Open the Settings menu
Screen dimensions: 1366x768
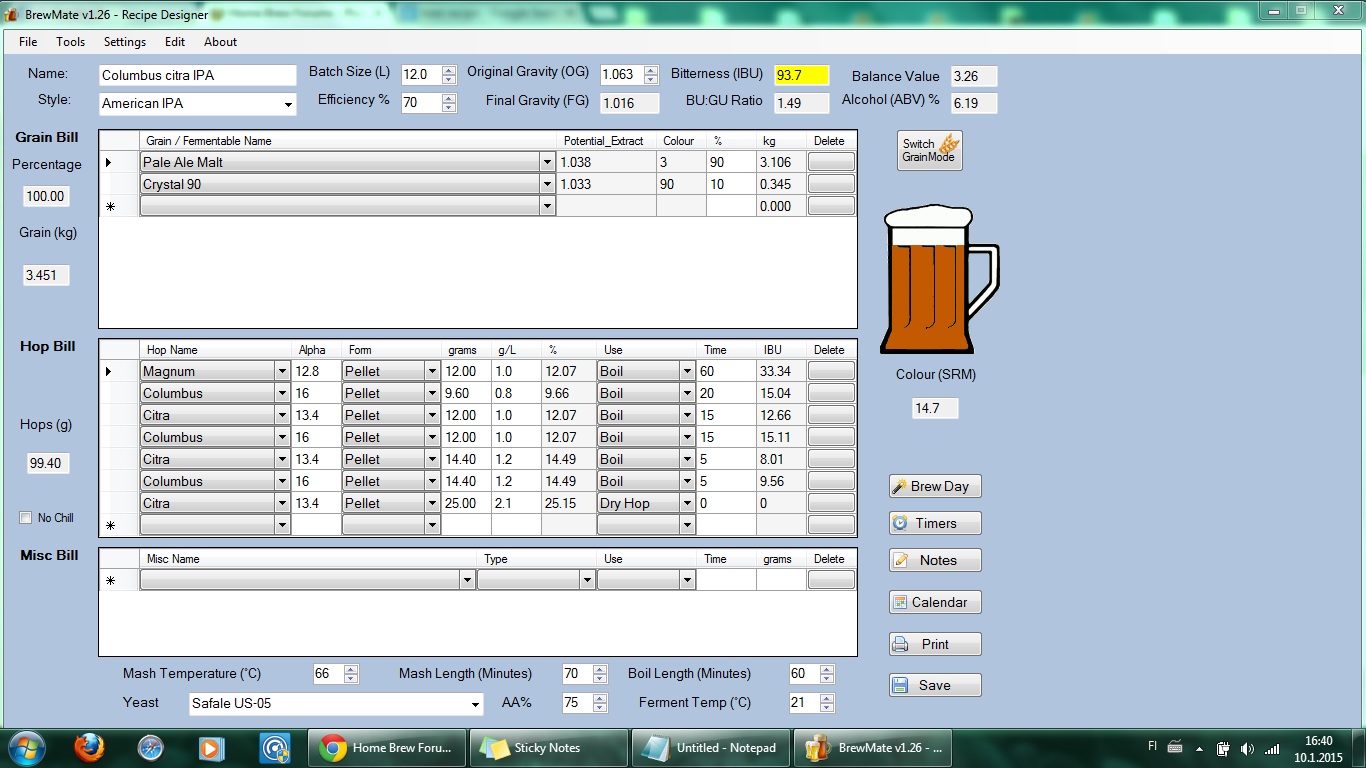click(x=125, y=42)
